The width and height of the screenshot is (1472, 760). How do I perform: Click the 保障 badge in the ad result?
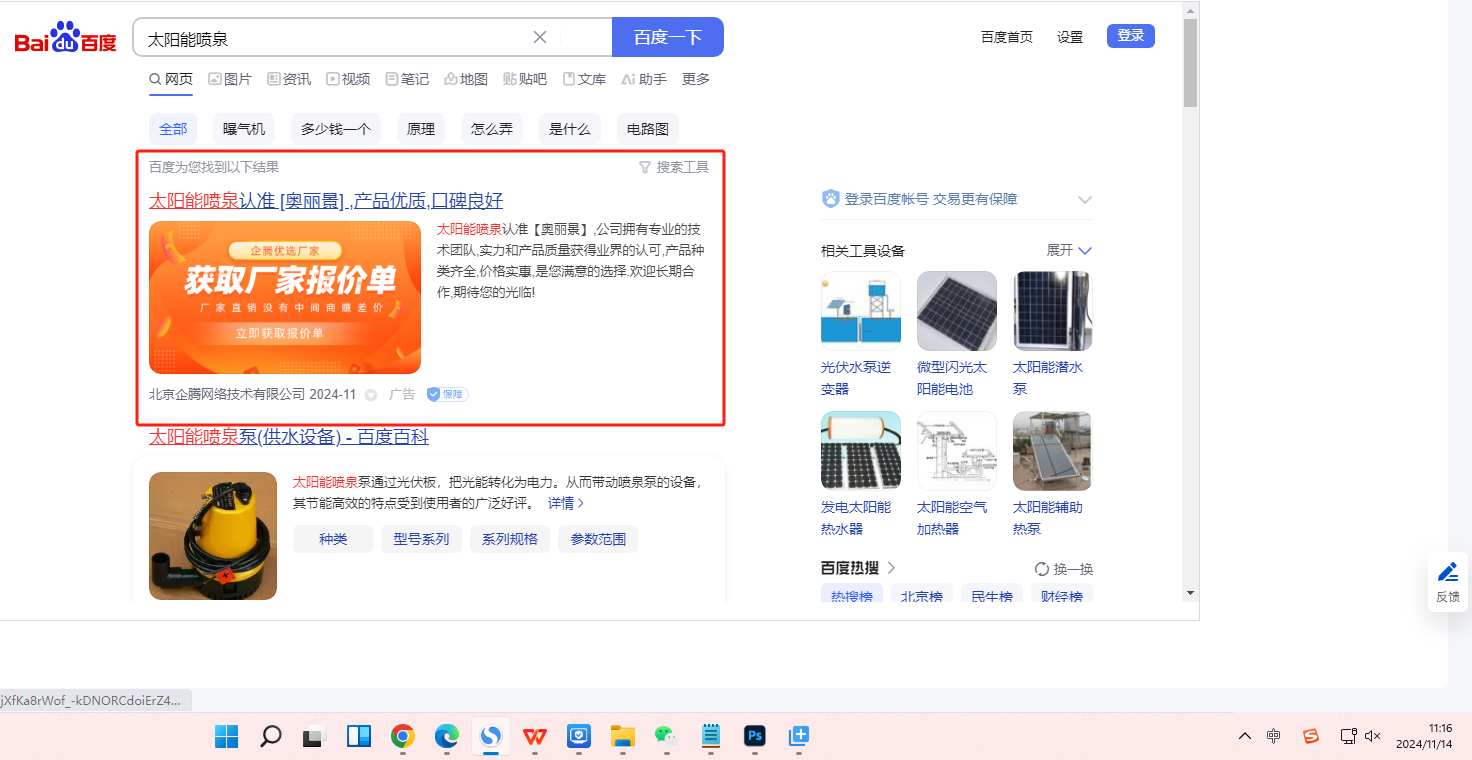(447, 394)
